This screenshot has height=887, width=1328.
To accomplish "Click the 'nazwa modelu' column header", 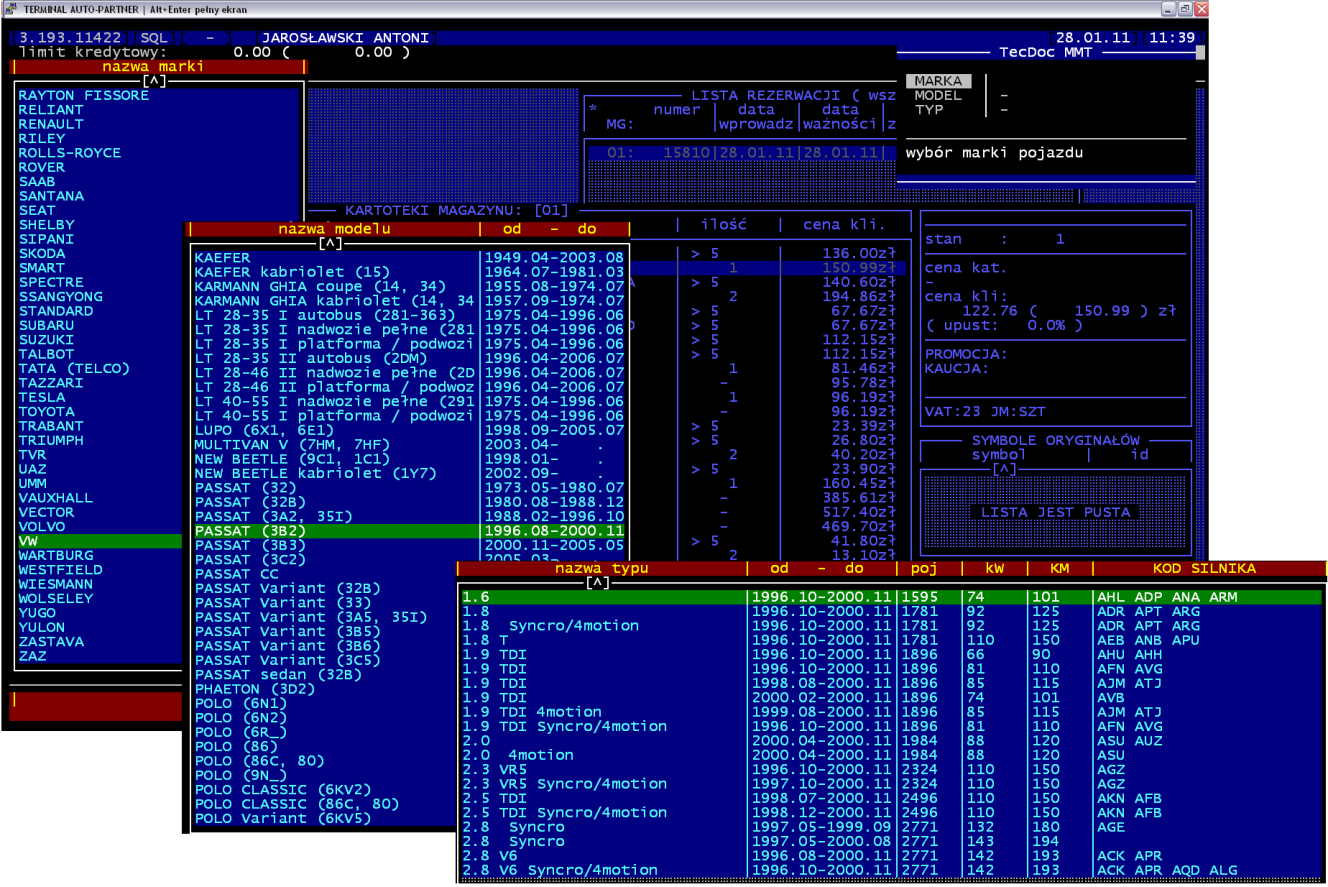I will 334,230.
